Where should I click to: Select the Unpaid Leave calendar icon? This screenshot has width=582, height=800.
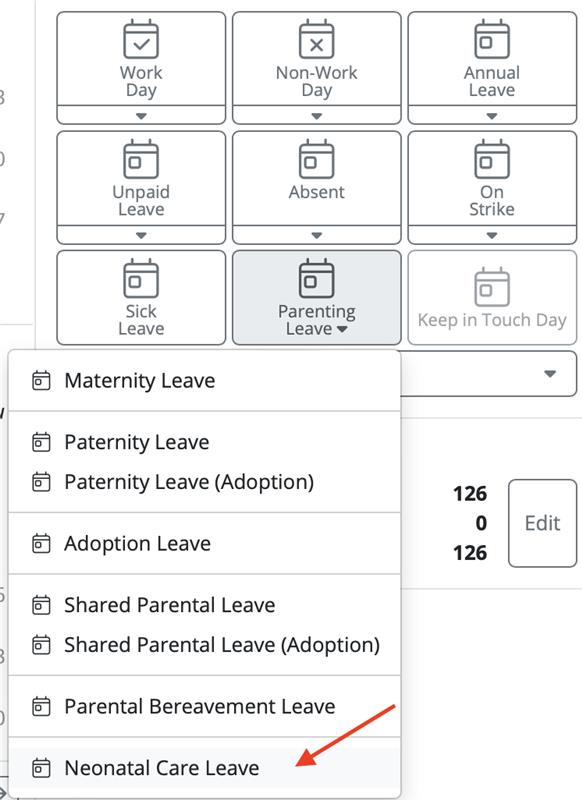coord(141,158)
